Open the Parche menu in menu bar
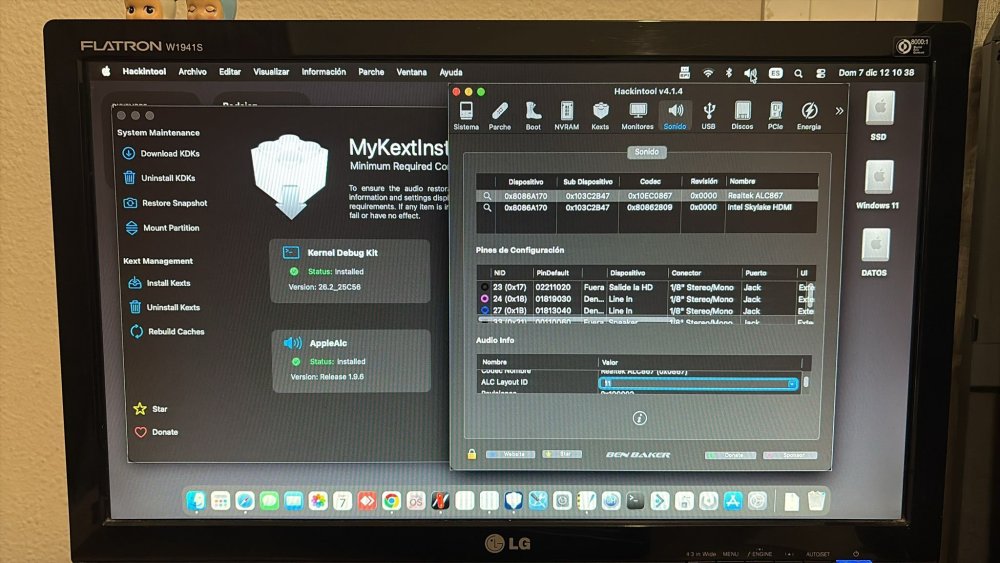The width and height of the screenshot is (1000, 563). pyautogui.click(x=371, y=72)
